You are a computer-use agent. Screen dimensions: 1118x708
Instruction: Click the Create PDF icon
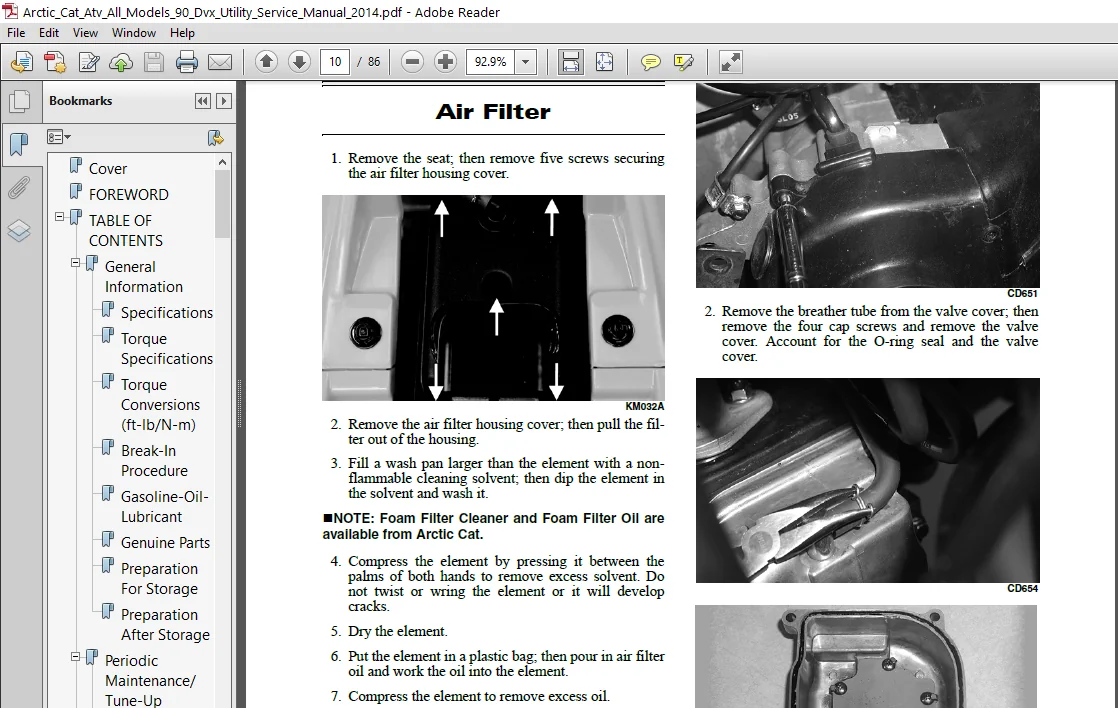point(55,62)
